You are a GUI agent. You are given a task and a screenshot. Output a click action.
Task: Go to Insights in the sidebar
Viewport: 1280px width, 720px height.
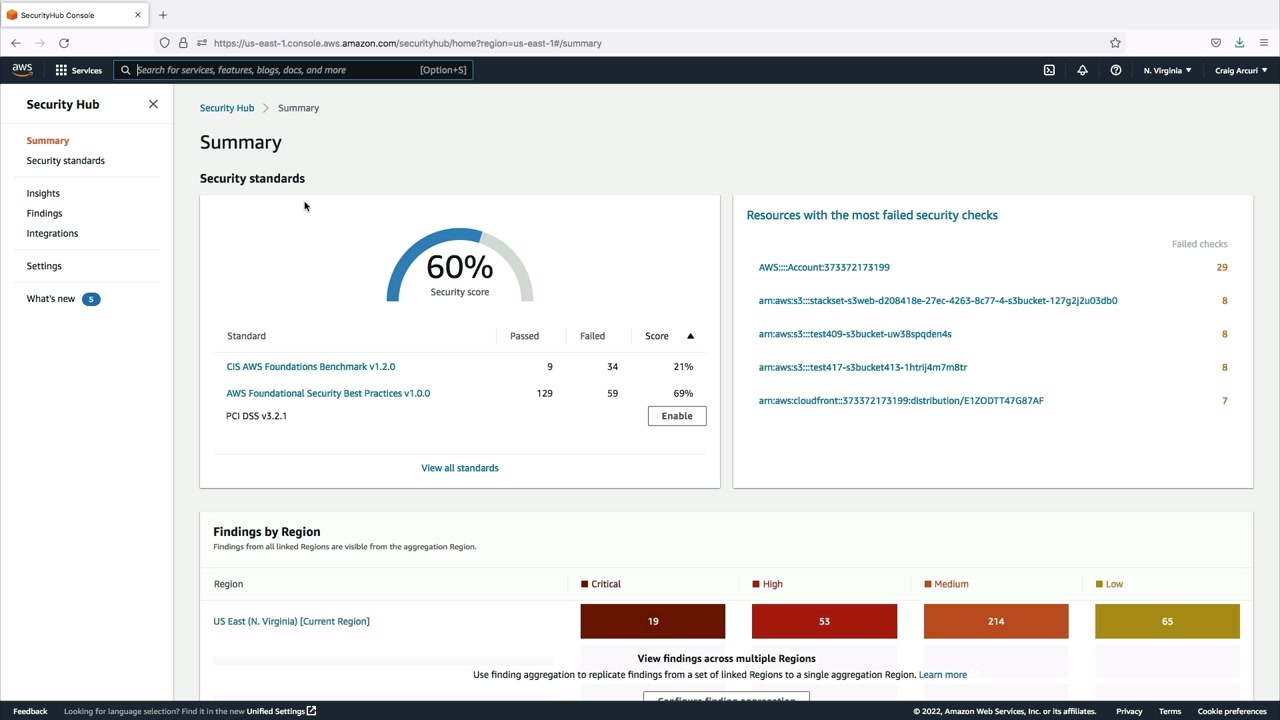point(43,193)
